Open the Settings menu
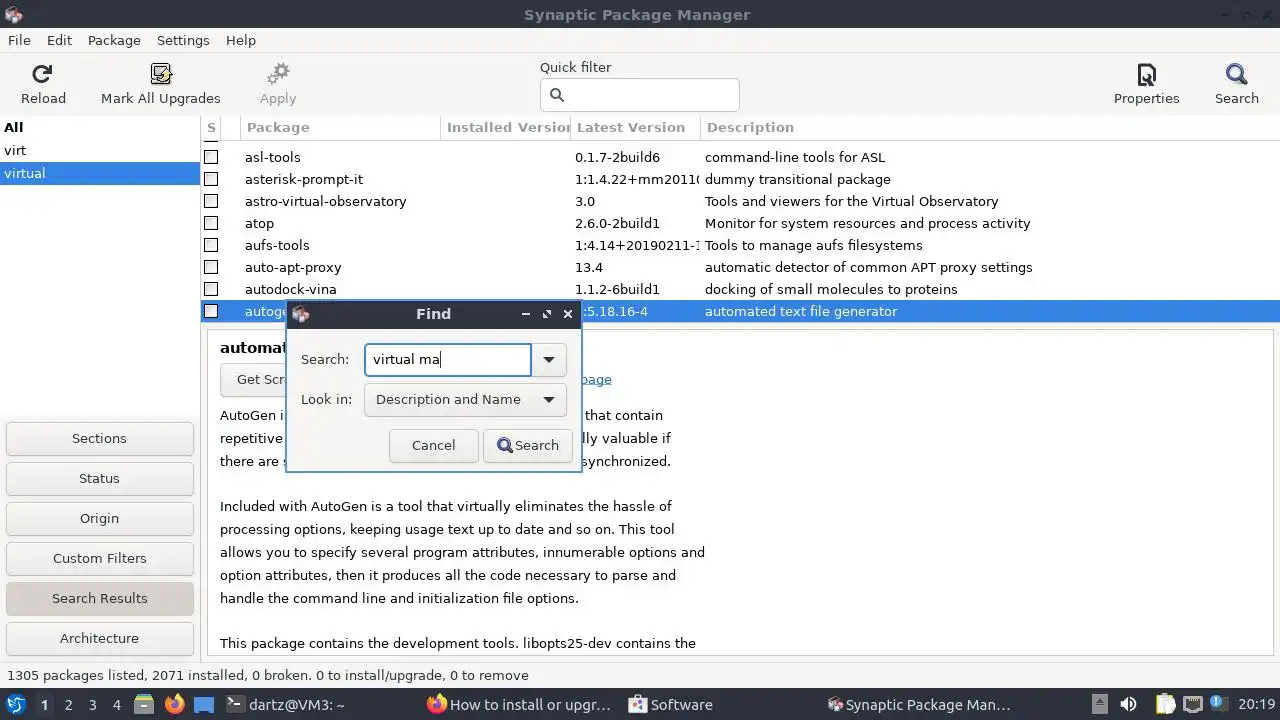The image size is (1280, 720). coord(183,40)
